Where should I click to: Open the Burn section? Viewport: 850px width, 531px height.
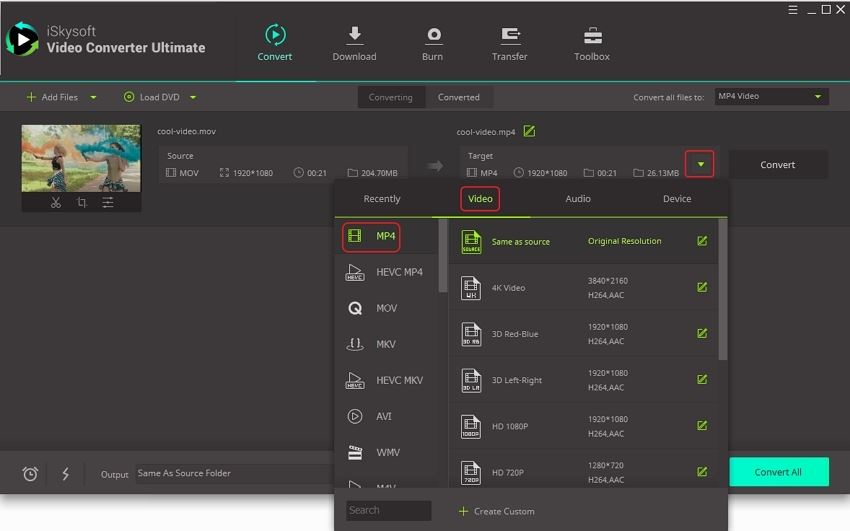433,44
